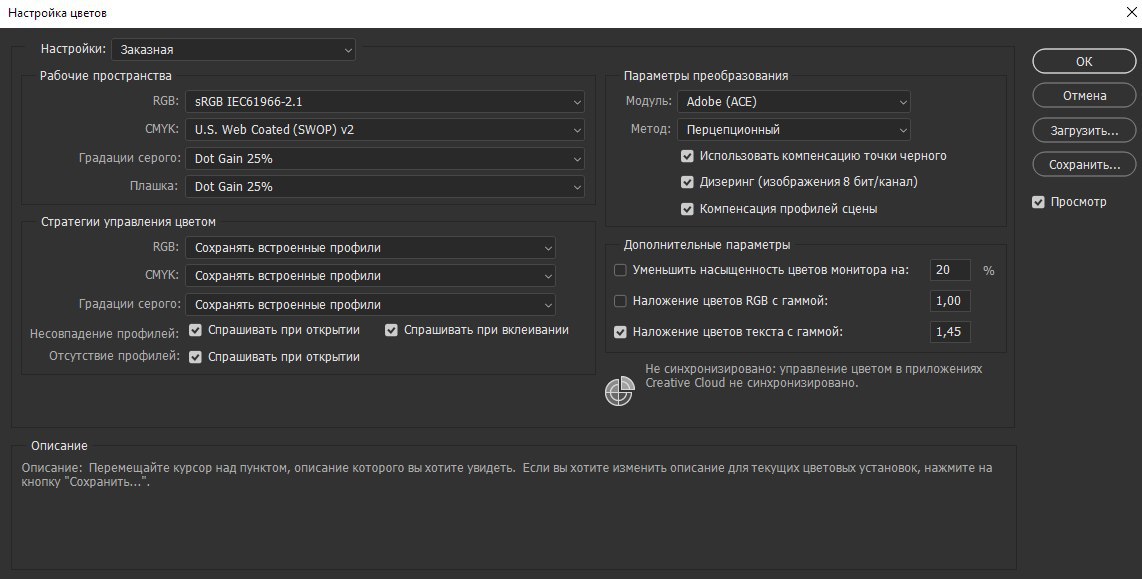
Task: Toggle the Просмотр preview checkbox
Action: pyautogui.click(x=1038, y=202)
